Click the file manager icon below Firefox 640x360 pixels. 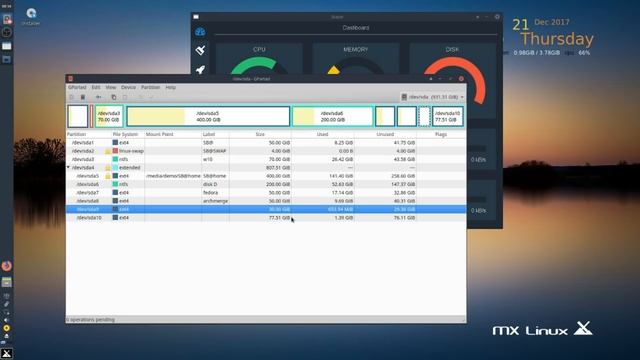click(7, 282)
